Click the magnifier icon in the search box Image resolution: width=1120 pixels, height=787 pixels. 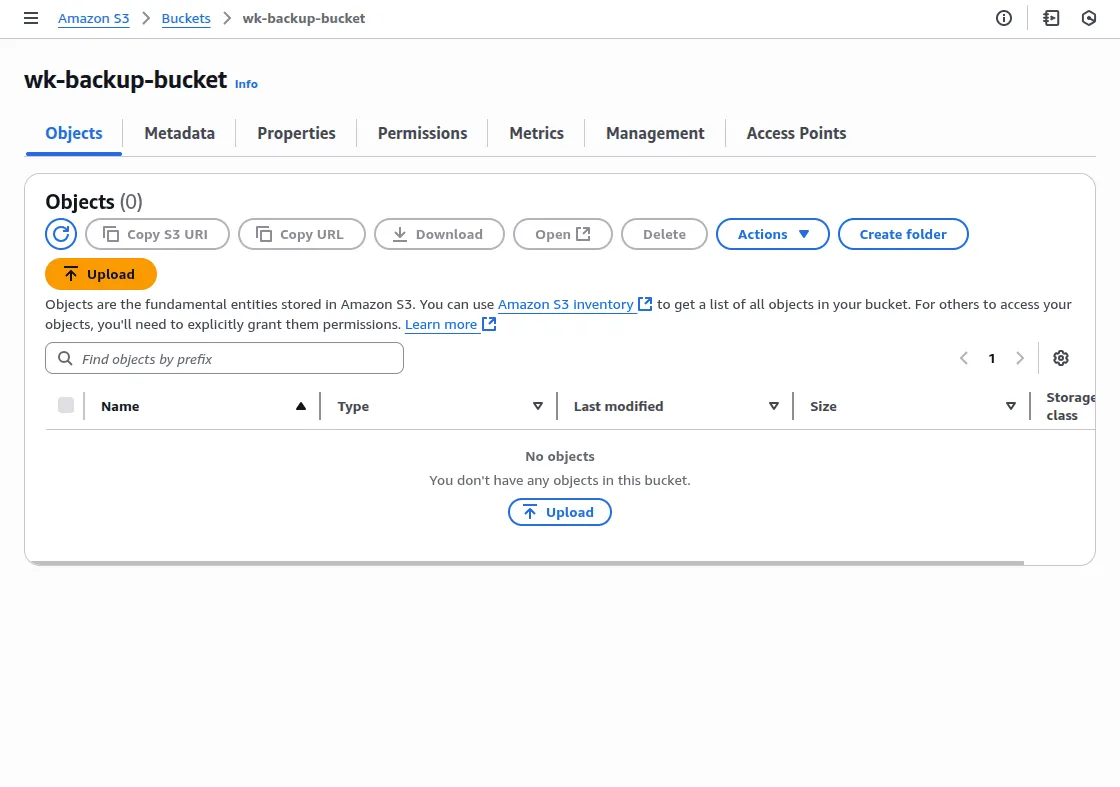(x=64, y=358)
